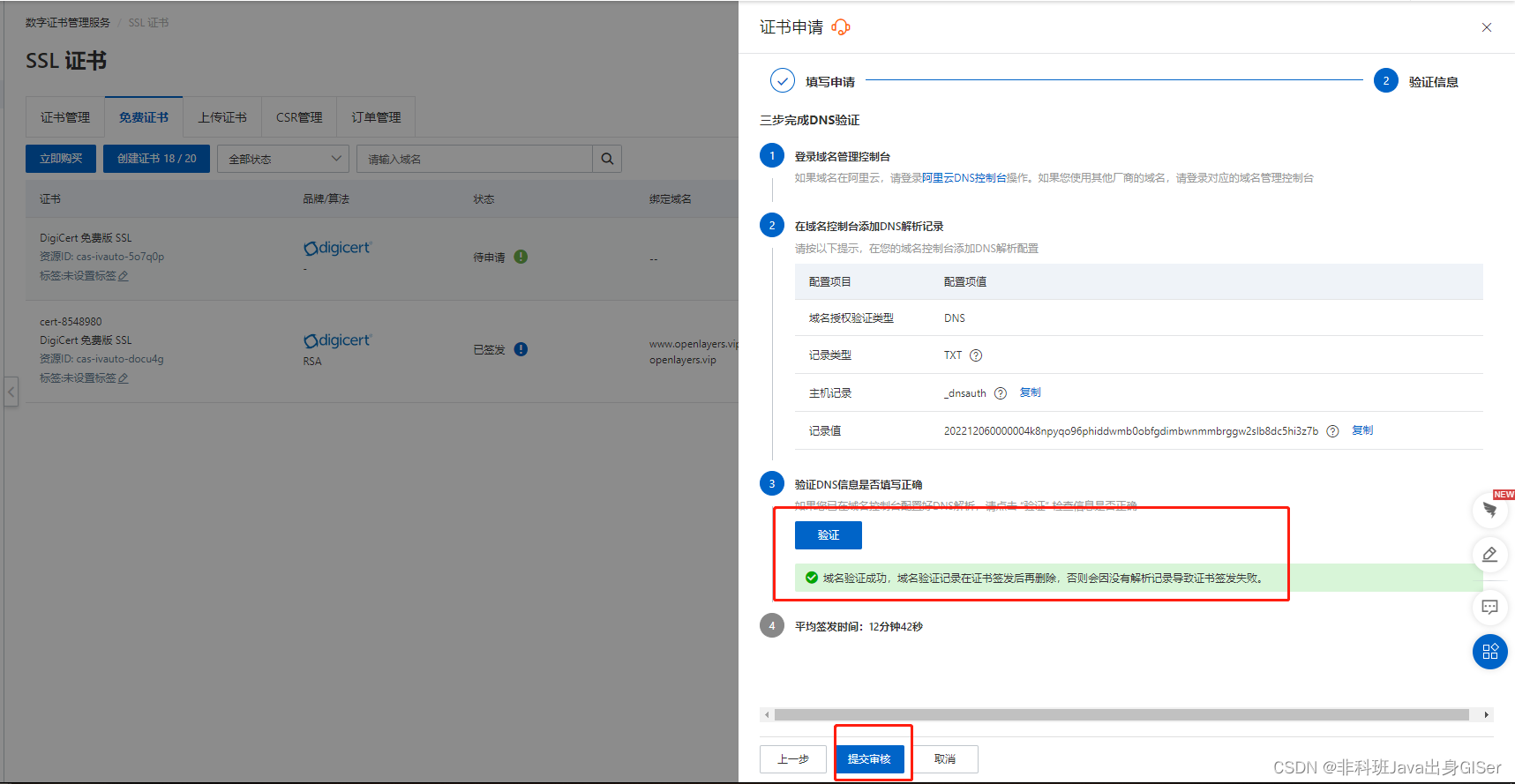Open the 全部状态 dropdown

coord(282,159)
